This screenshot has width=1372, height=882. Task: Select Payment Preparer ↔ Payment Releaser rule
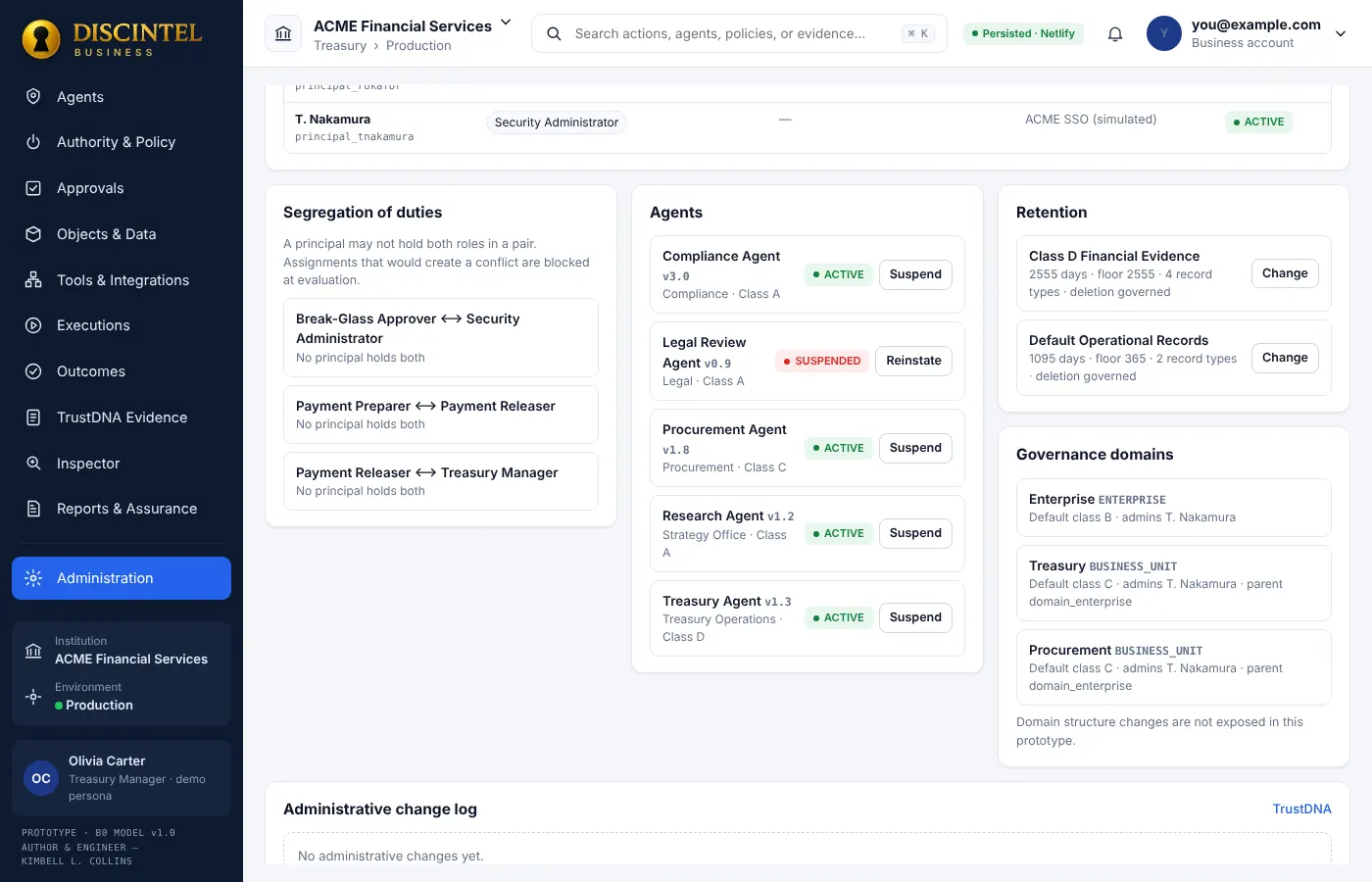coord(441,415)
